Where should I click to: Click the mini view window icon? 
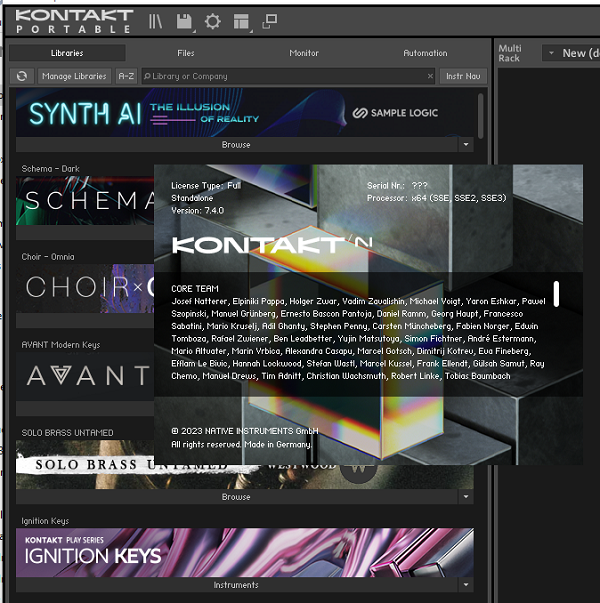270,21
